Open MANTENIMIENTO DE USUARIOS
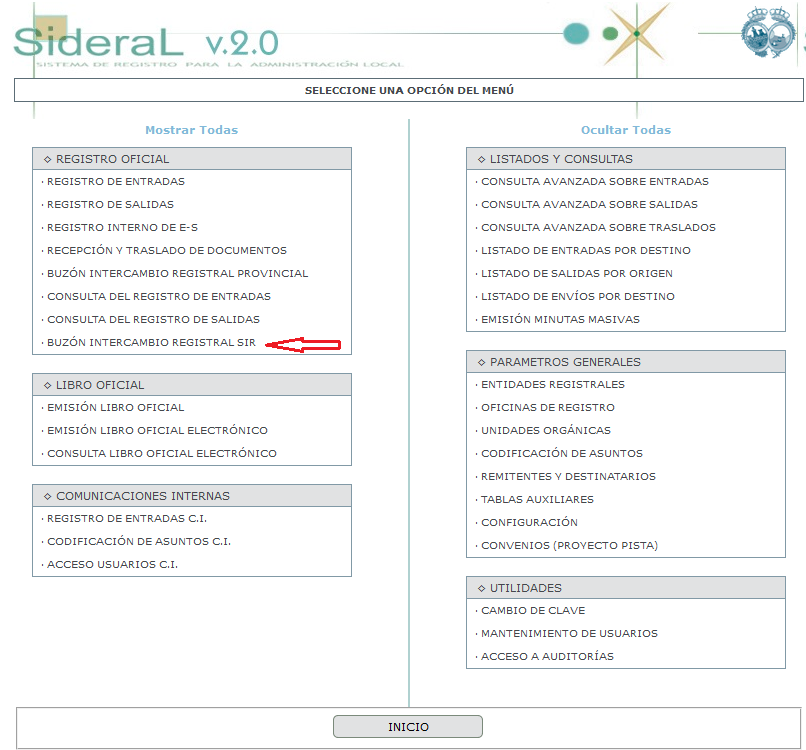This screenshot has height=750, width=806. click(x=569, y=633)
